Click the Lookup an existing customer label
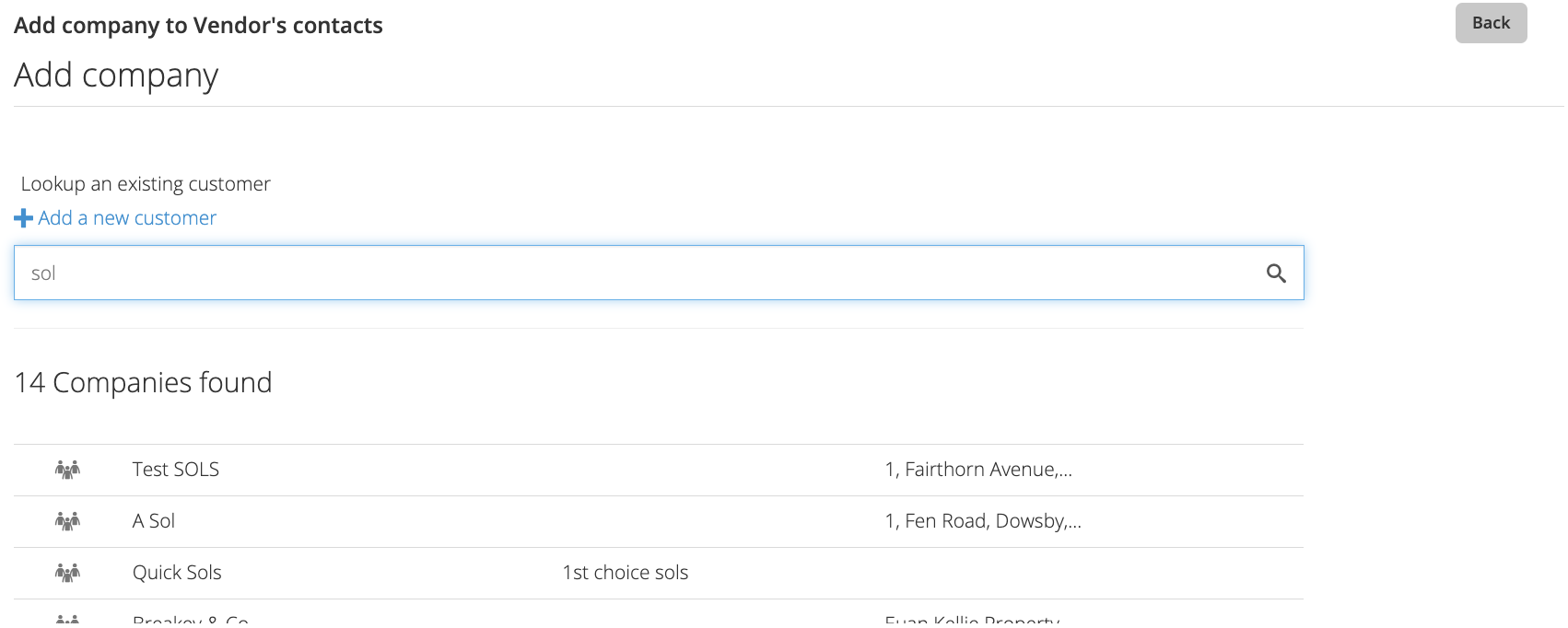 coord(146,184)
